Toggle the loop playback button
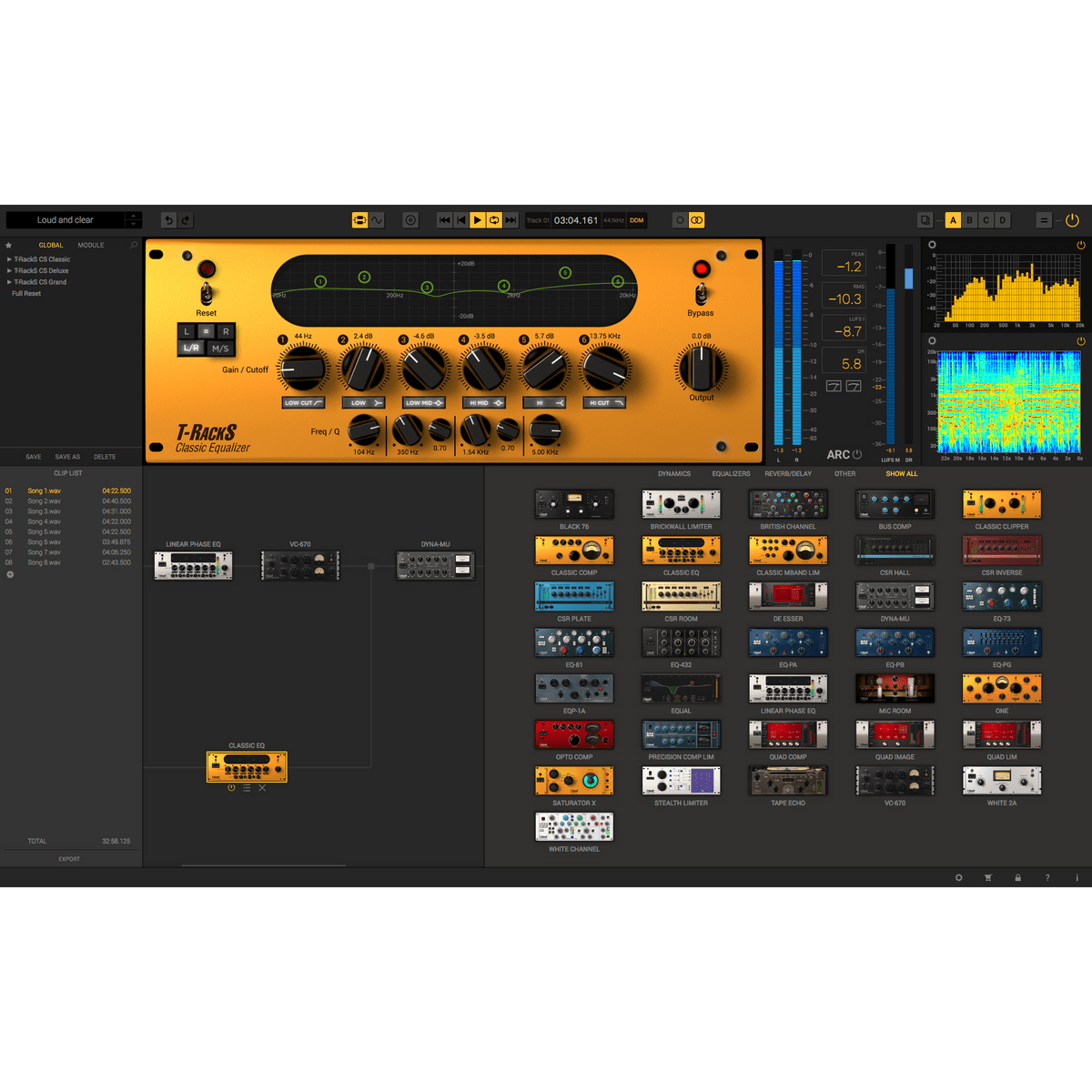 (x=494, y=220)
